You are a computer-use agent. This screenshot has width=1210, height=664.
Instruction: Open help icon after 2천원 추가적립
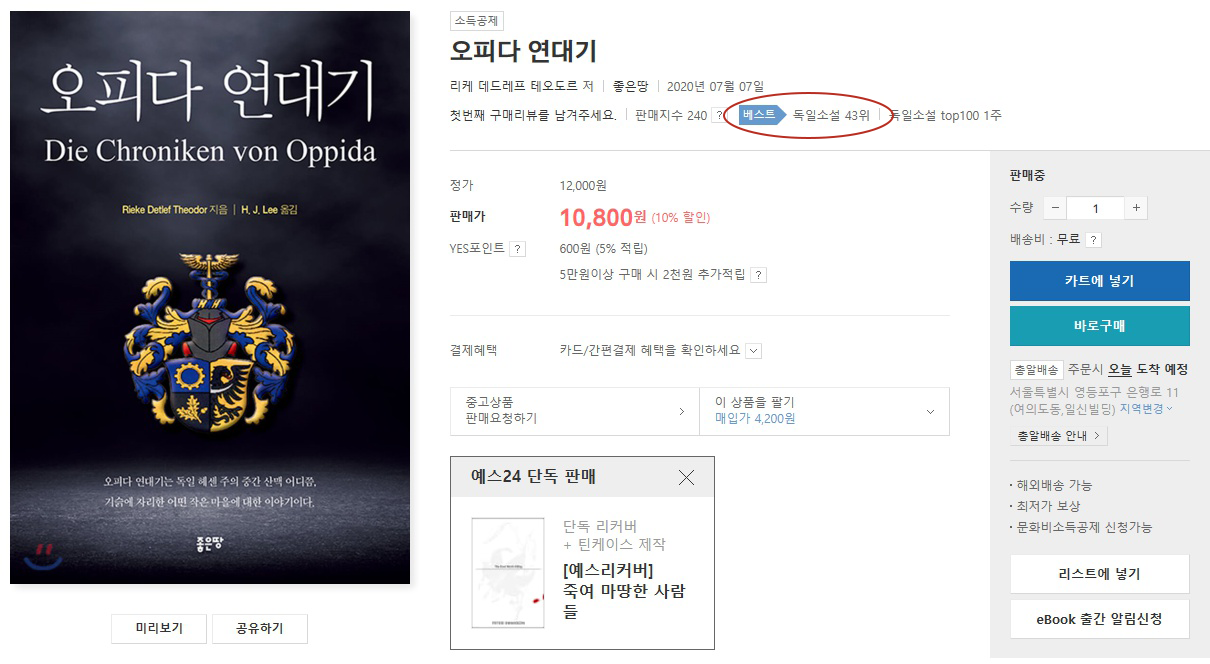point(758,275)
